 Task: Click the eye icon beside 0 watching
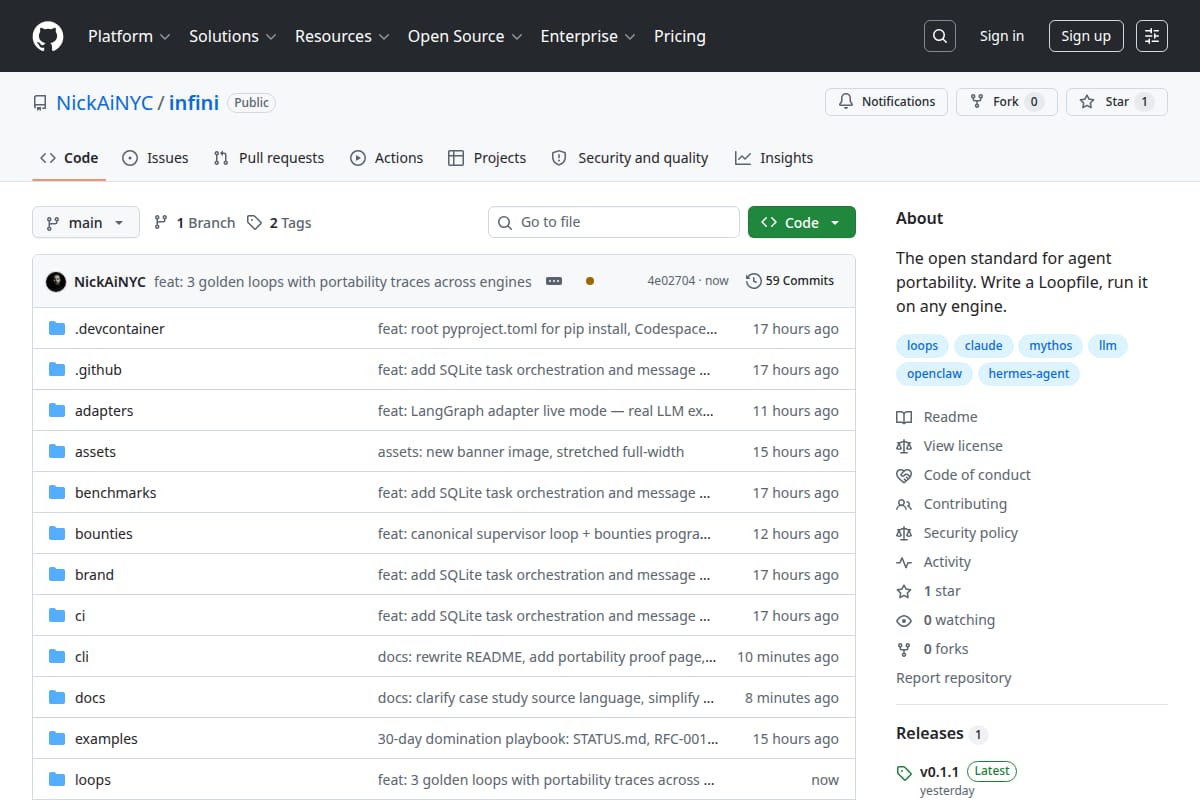click(904, 620)
